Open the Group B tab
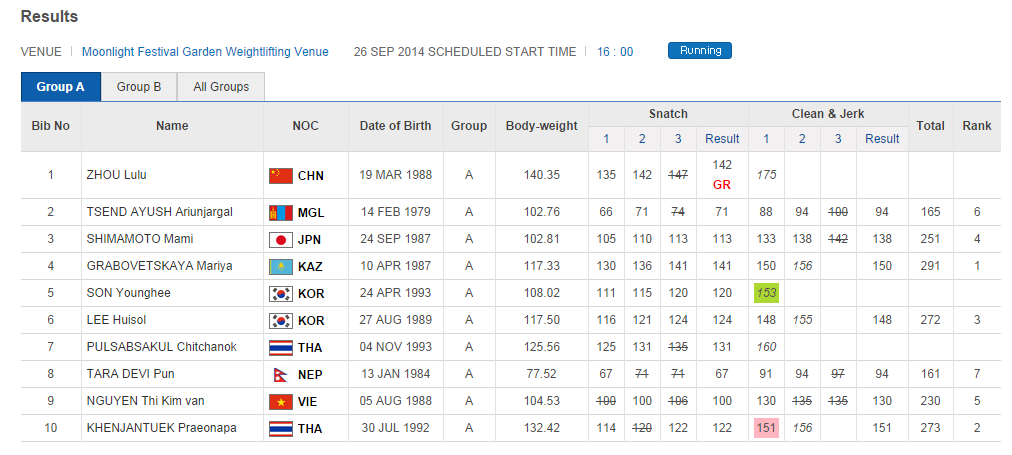The image size is (1012, 455). 139,87
